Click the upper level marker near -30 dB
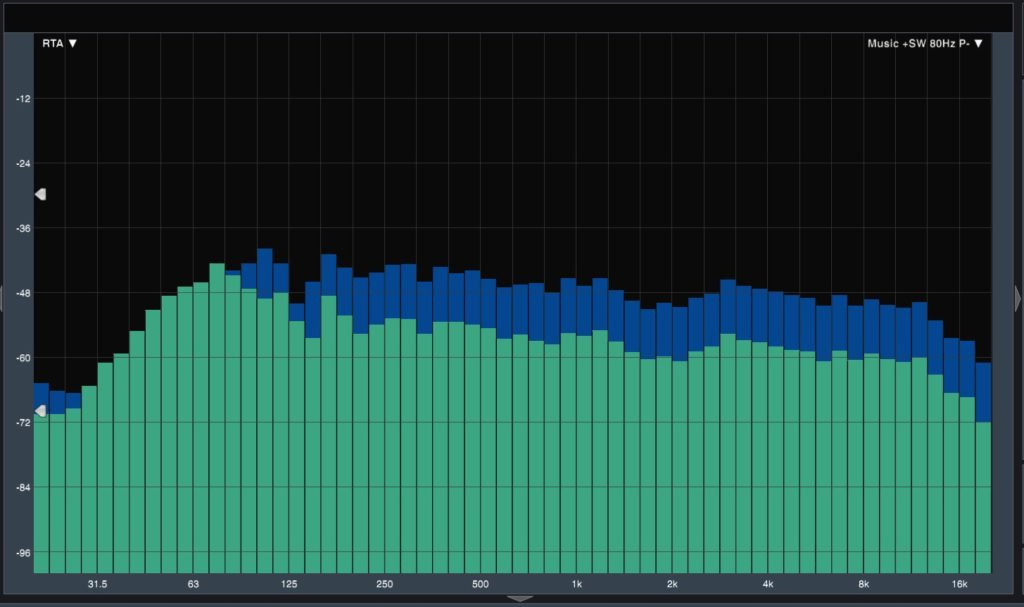This screenshot has width=1024, height=607. 40,194
